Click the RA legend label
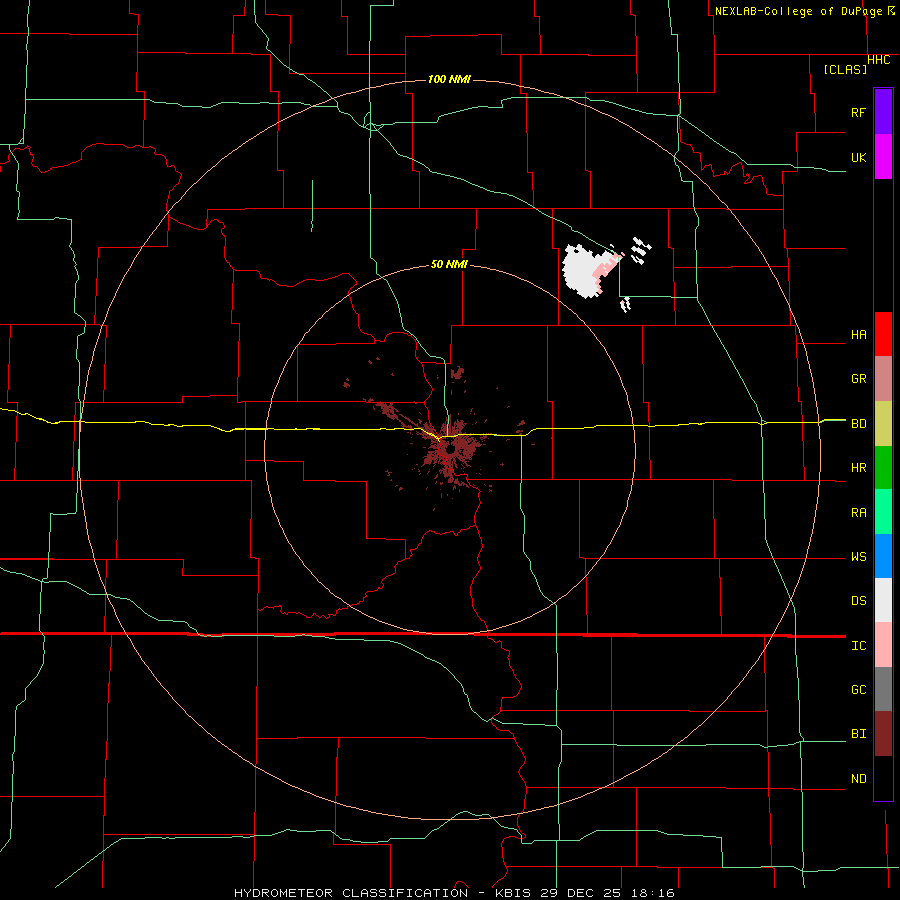 [858, 513]
